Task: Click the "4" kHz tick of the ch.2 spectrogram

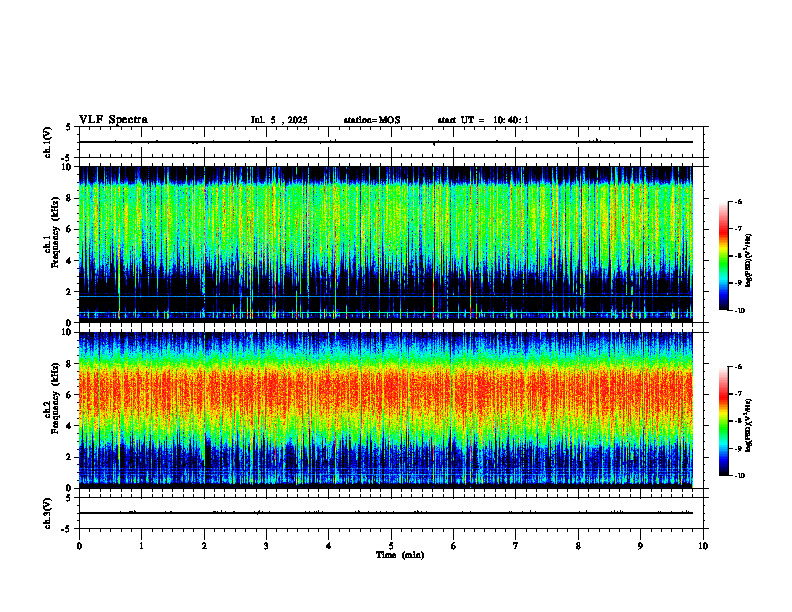Action: click(x=70, y=426)
